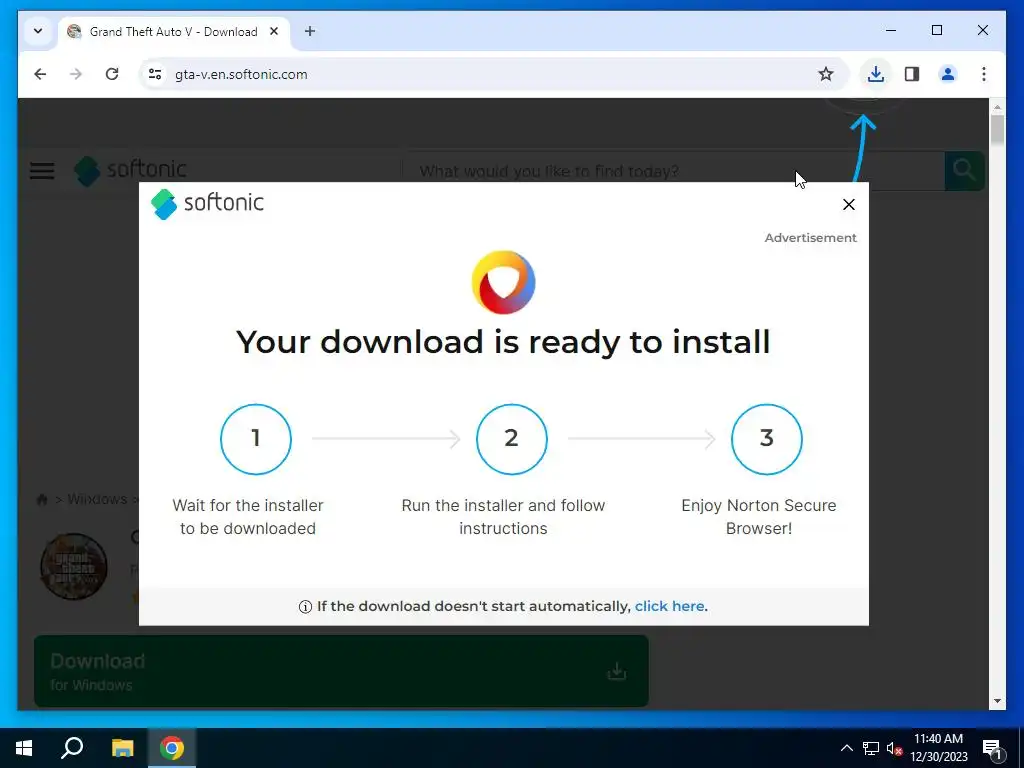Select the Grand Theft Auto V tab
Screen dimensions: 1024x768
[174, 32]
